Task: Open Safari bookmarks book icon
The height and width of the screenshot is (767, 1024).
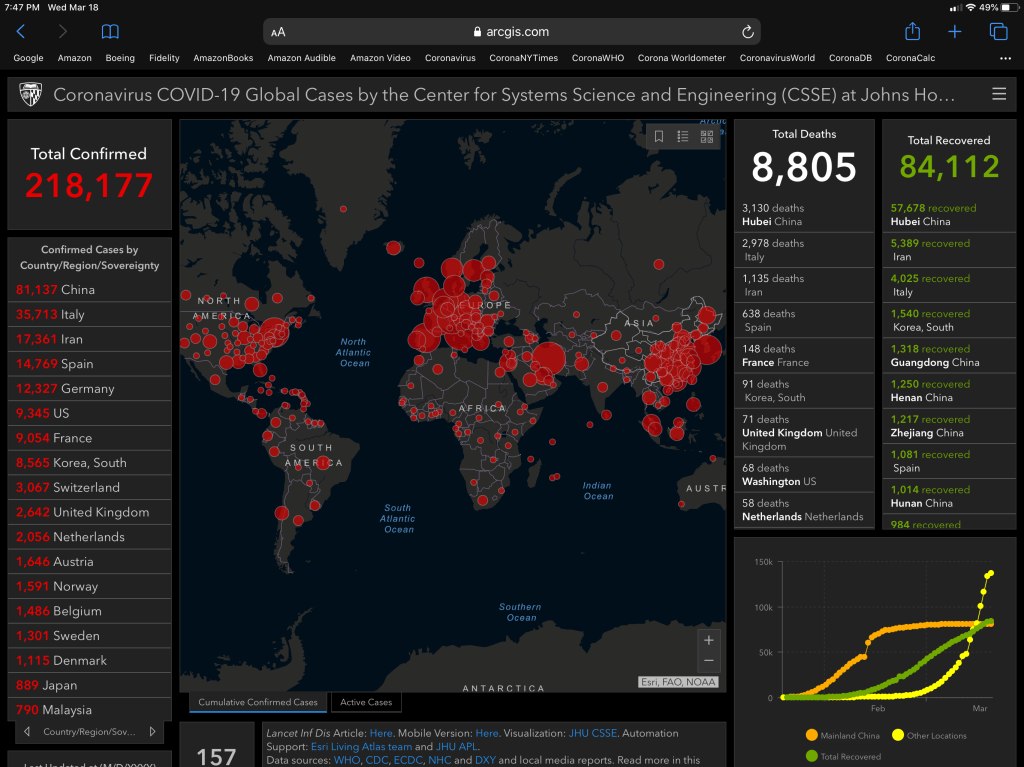Action: click(110, 32)
